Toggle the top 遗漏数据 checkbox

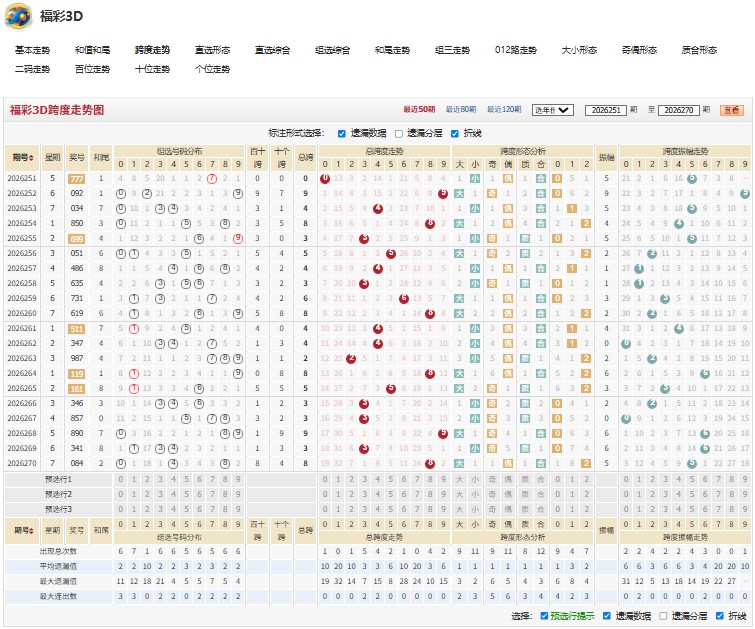[342, 133]
